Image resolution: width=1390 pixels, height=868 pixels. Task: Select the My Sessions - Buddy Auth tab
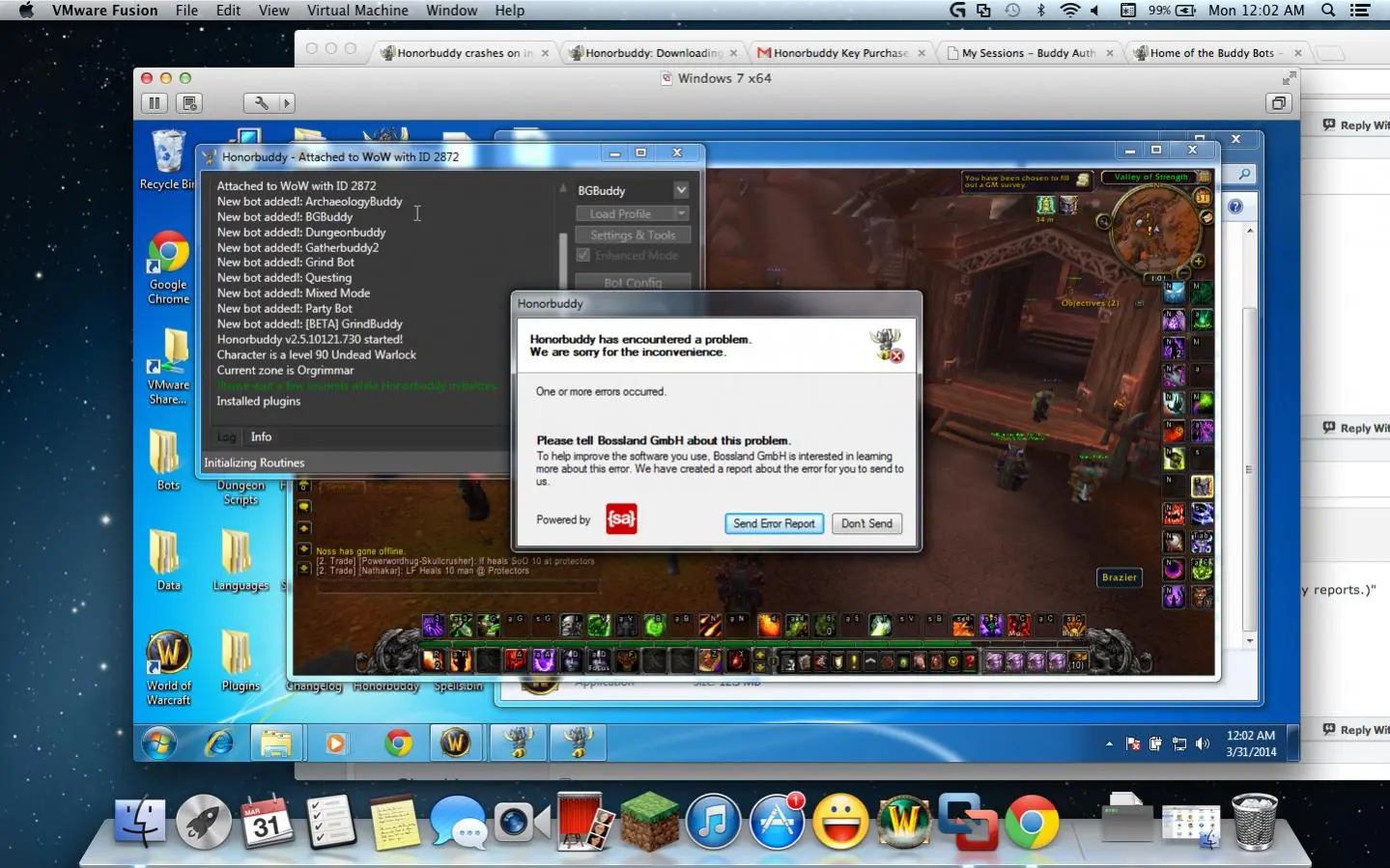tap(1029, 53)
